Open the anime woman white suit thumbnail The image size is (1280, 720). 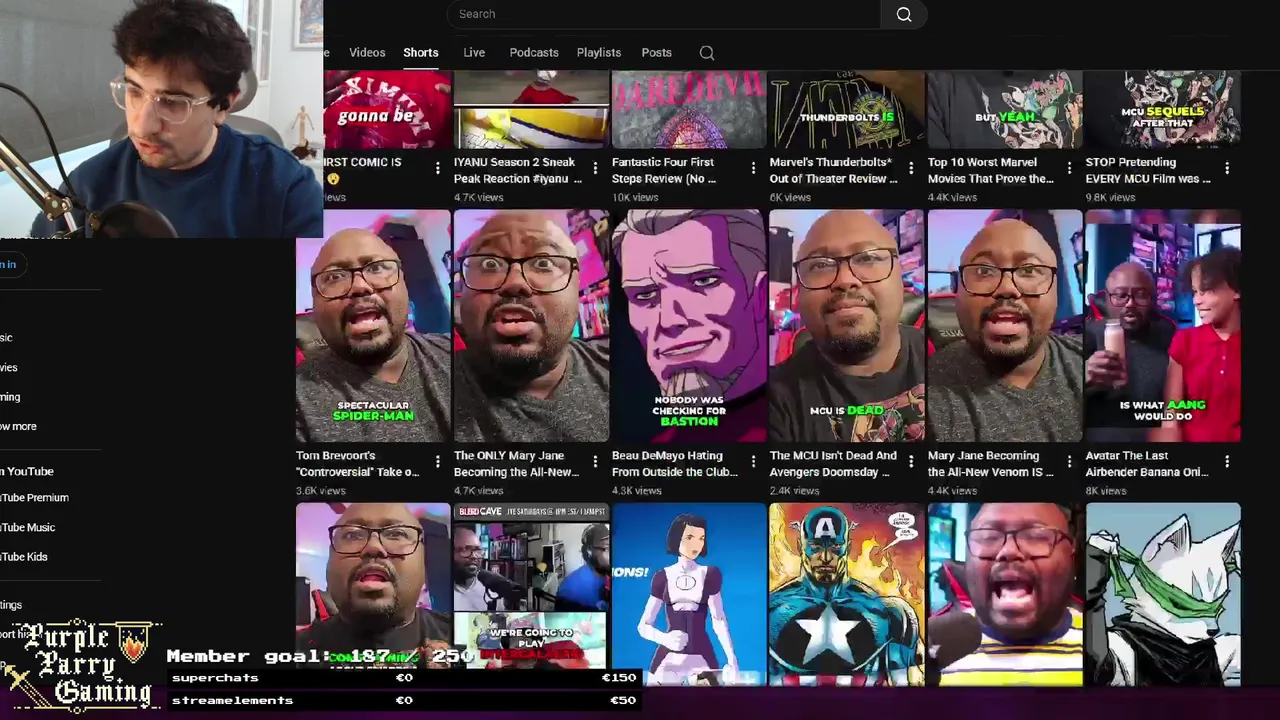click(x=689, y=594)
